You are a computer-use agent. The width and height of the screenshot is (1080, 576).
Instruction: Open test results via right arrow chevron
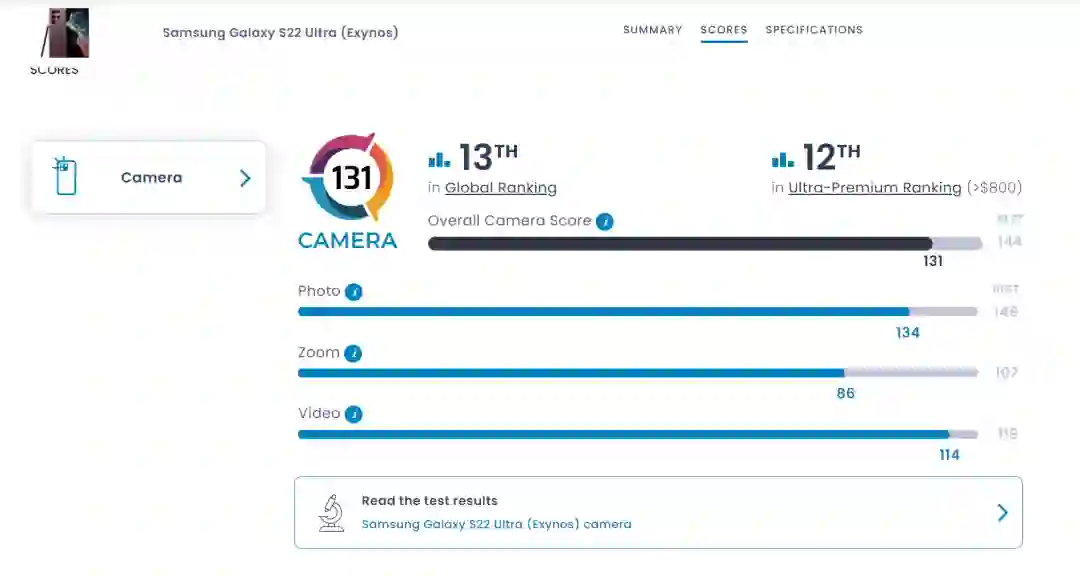[x=1002, y=513]
